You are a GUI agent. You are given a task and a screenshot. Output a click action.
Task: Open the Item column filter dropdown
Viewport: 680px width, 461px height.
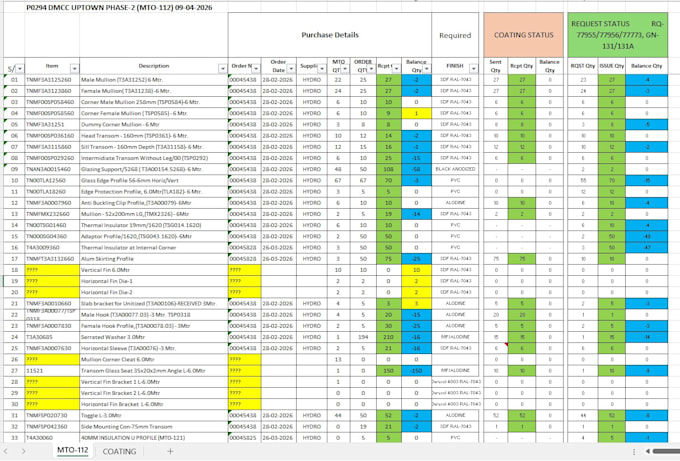click(75, 69)
